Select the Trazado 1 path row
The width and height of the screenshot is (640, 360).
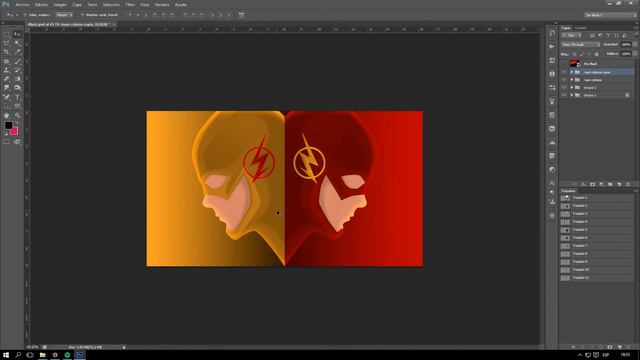(x=597, y=198)
